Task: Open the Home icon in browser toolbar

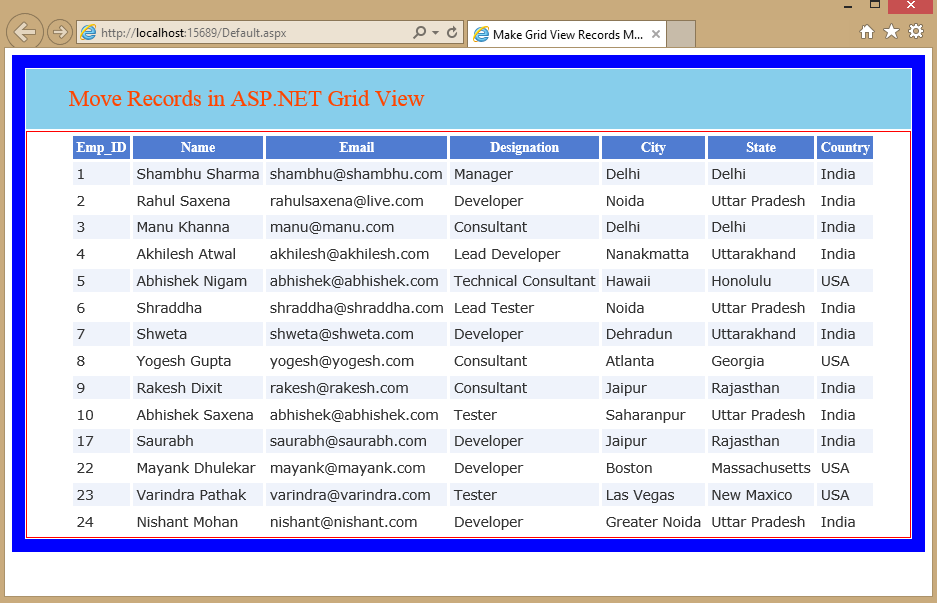Action: pyautogui.click(x=866, y=32)
